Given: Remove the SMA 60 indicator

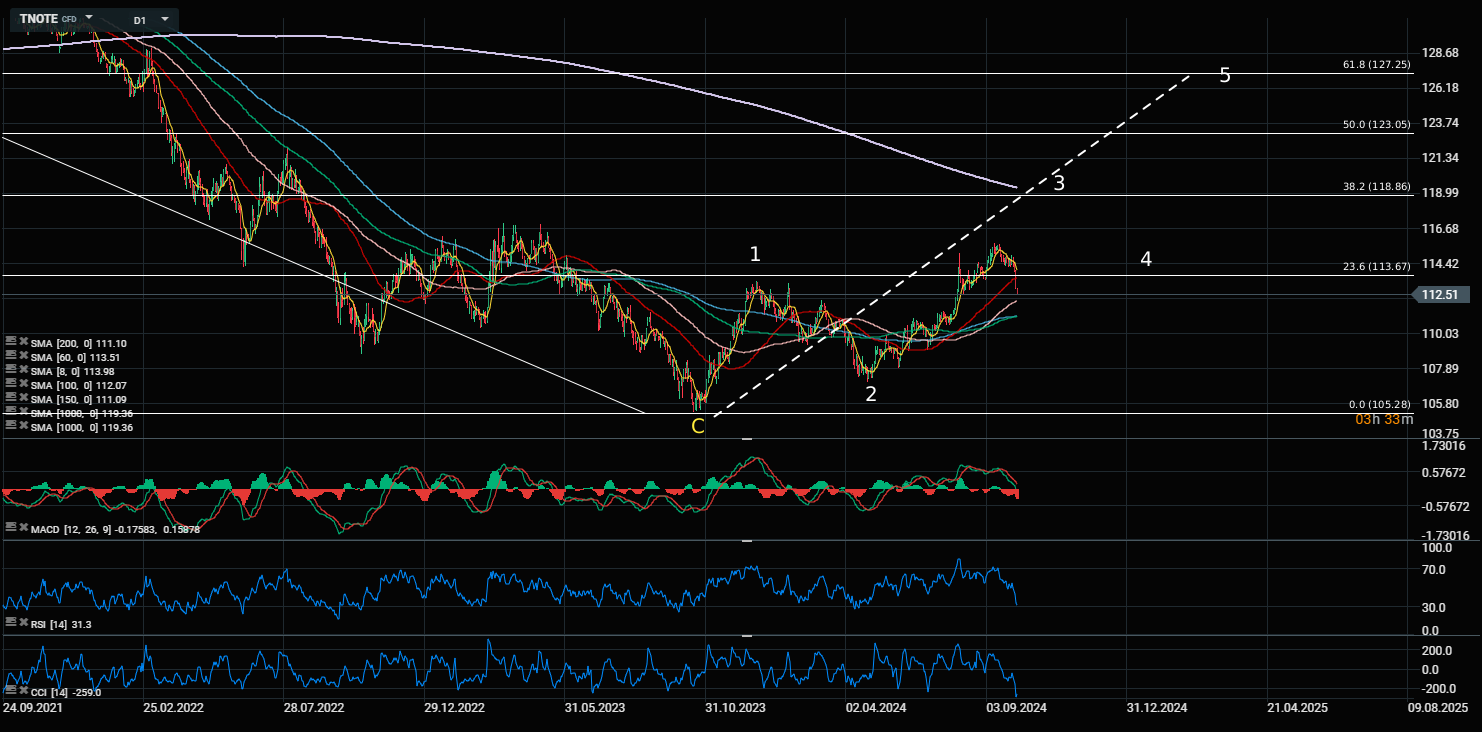Looking at the screenshot, I should (22, 357).
